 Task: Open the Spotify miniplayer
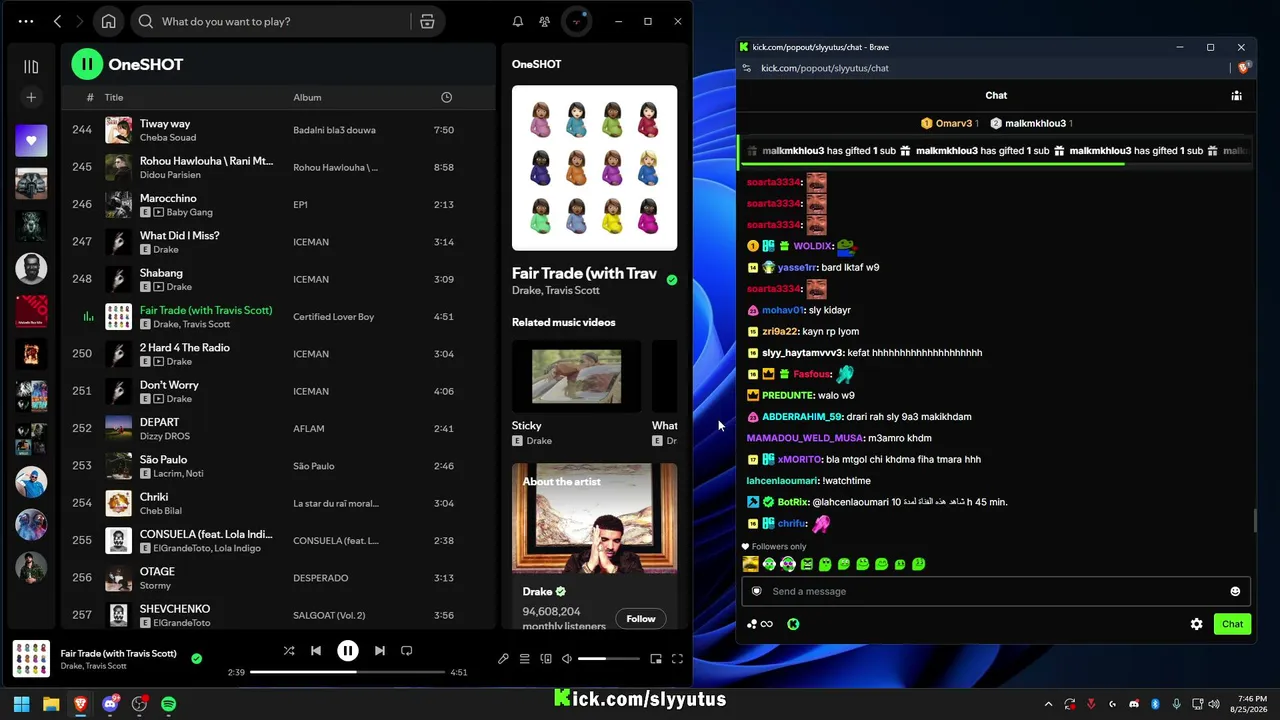pyautogui.click(x=656, y=659)
